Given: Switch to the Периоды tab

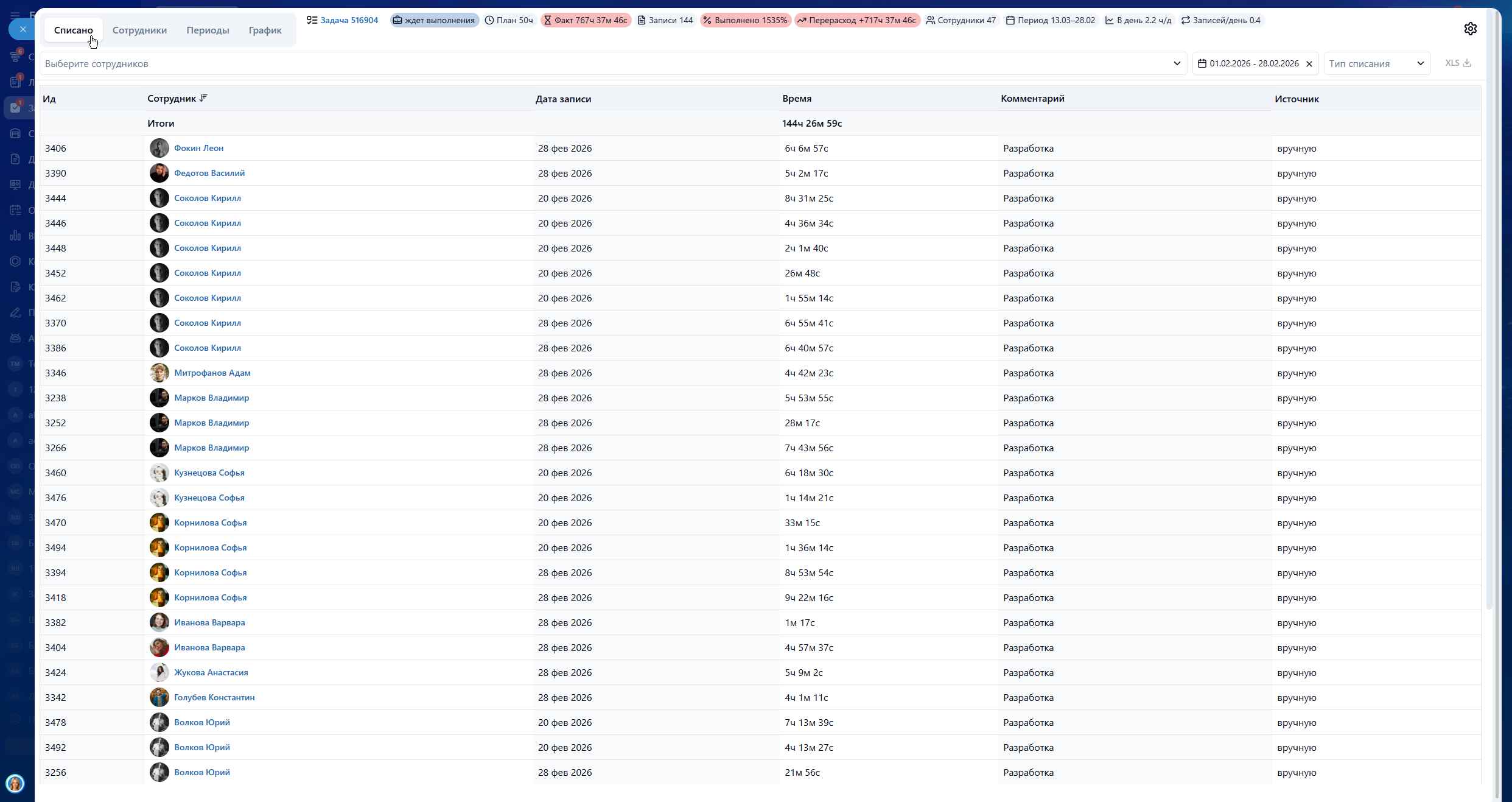Looking at the screenshot, I should tap(208, 30).
